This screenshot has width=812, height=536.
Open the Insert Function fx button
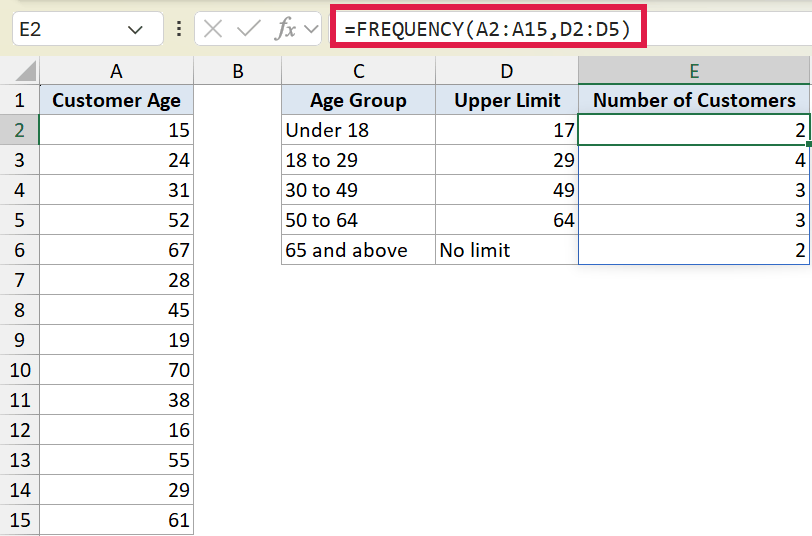click(285, 29)
